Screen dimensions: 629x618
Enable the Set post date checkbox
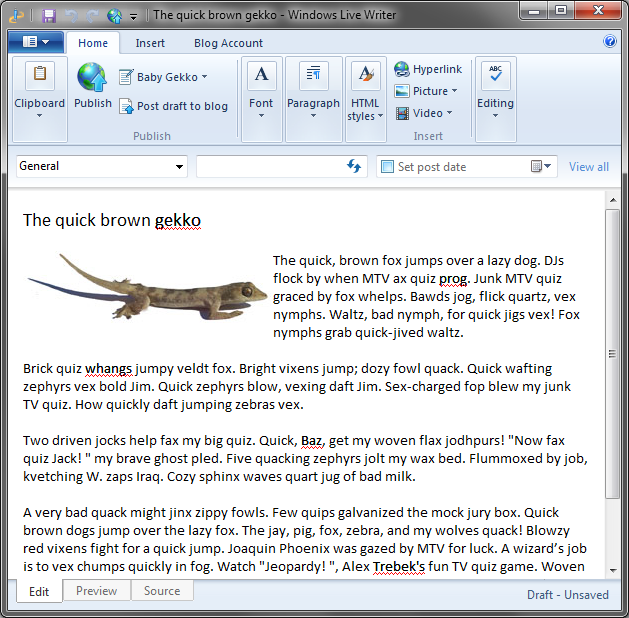[387, 166]
